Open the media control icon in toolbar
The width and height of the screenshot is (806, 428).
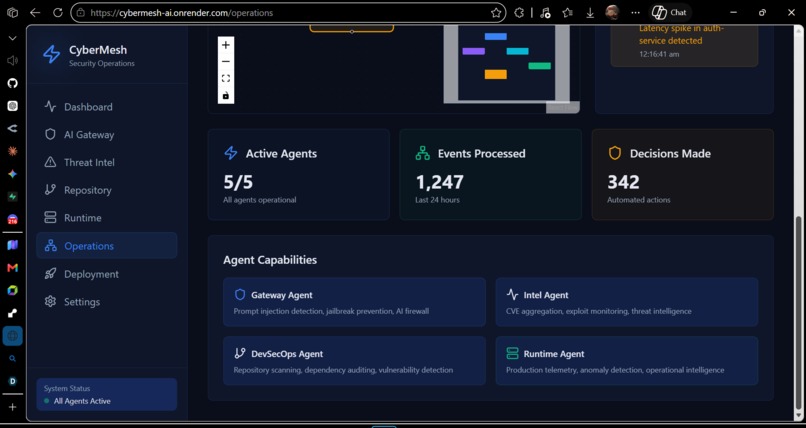coord(545,13)
